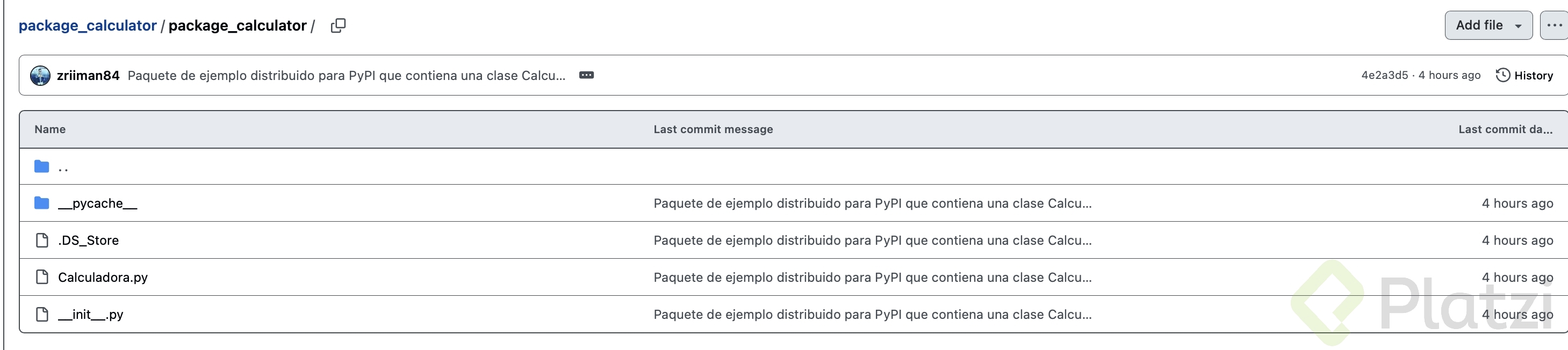Viewport: 1568px width, 350px height.
Task: Open the Add file dropdown
Action: 1487,26
